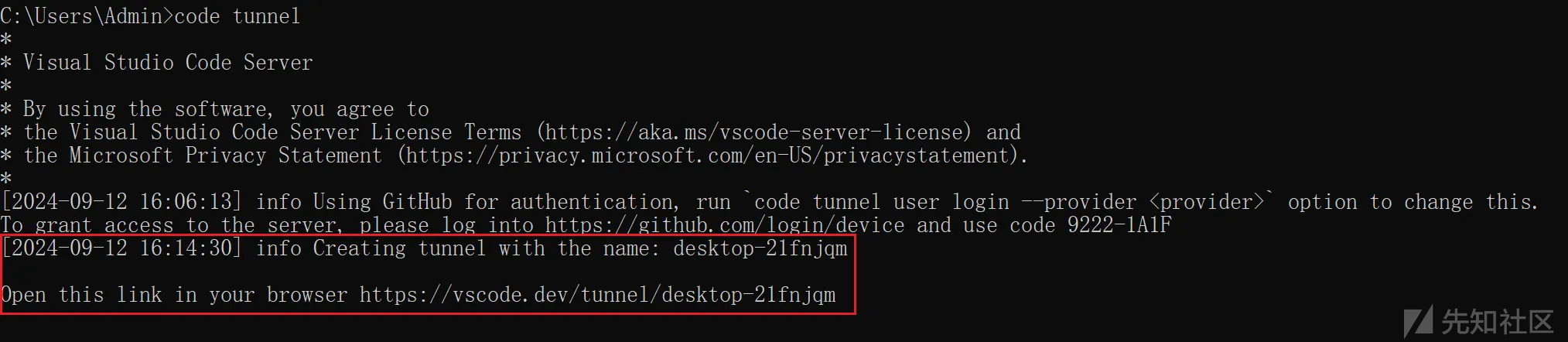
Task: Click 'Microsoft Privacy Statement' text
Action: pos(226,156)
